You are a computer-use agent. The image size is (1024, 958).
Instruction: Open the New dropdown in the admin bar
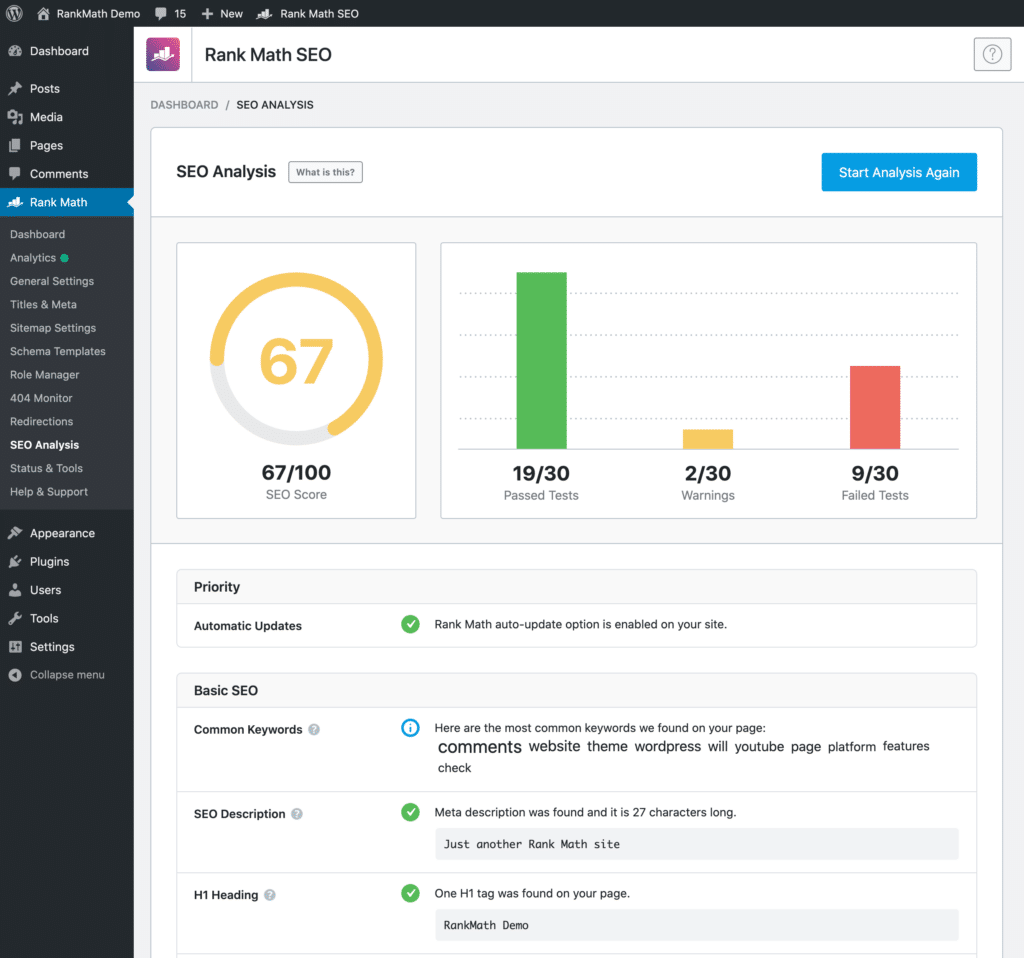coord(221,13)
